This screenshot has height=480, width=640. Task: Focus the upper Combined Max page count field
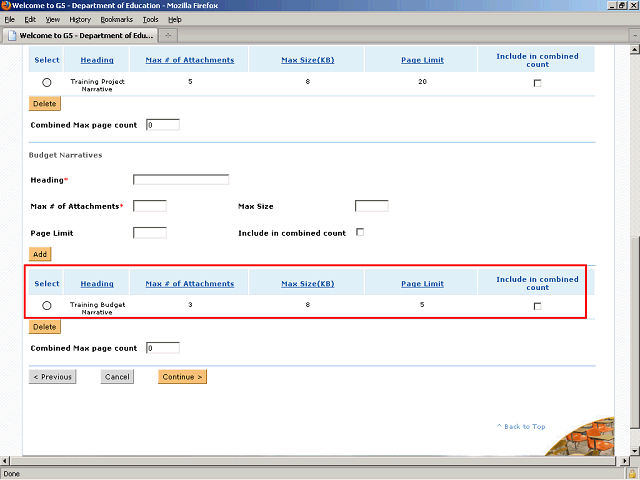163,125
